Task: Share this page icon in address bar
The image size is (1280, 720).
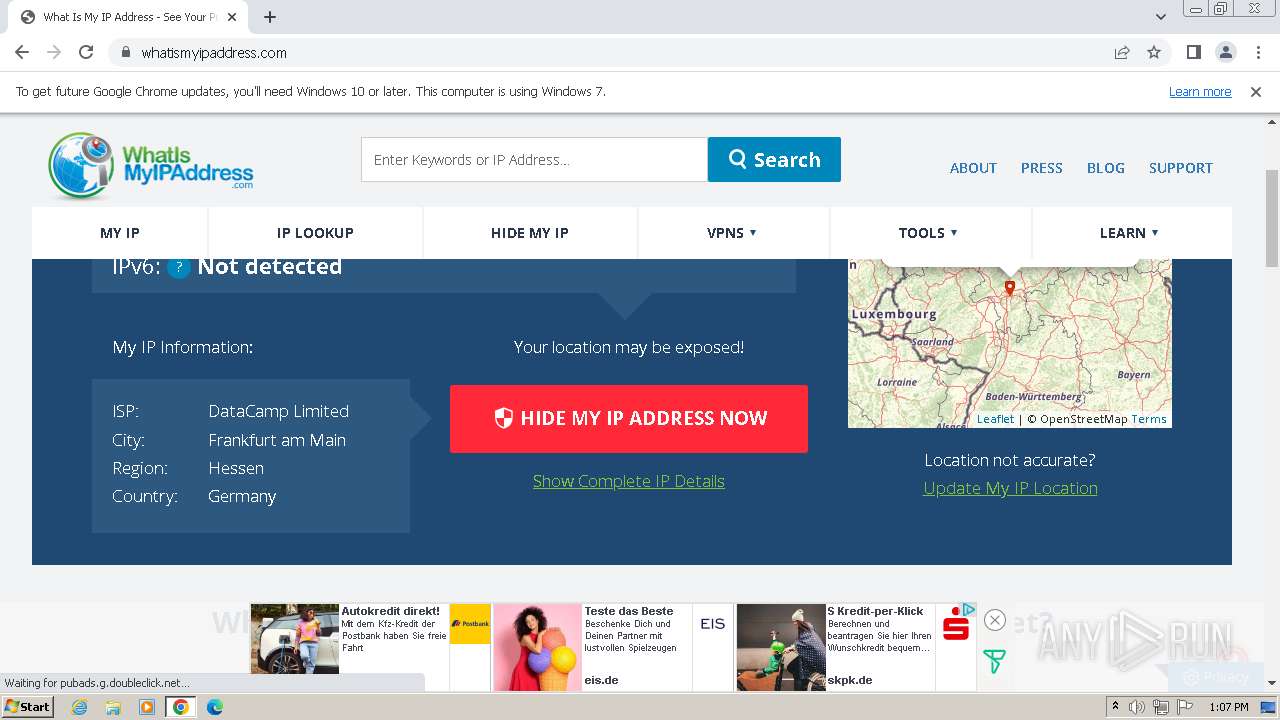Action: click(1122, 52)
